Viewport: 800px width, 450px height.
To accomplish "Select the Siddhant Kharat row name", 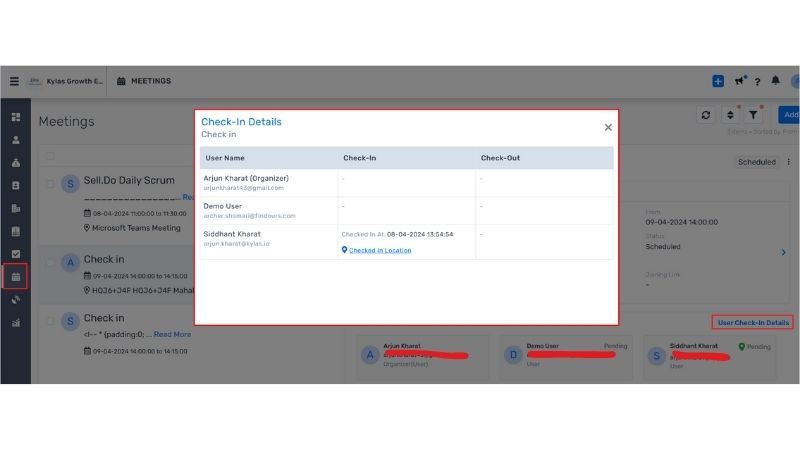I will [232, 234].
